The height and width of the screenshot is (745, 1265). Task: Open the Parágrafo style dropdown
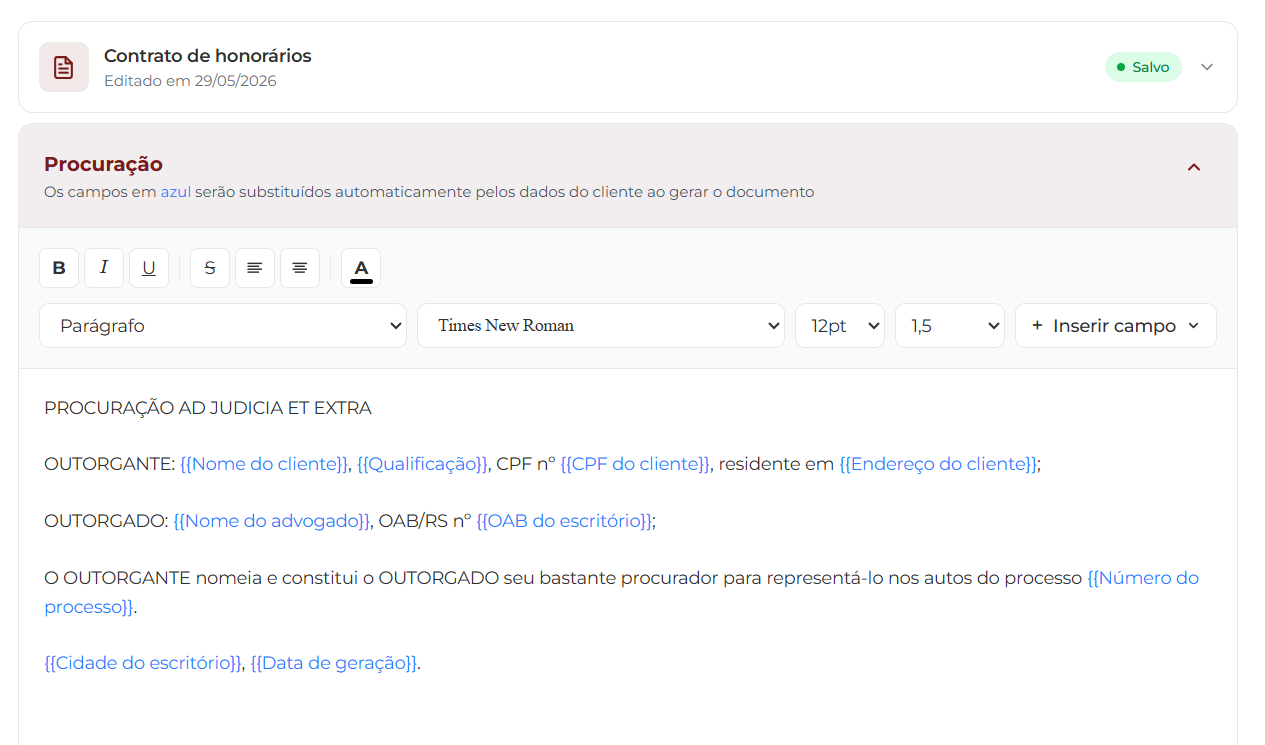coord(223,326)
